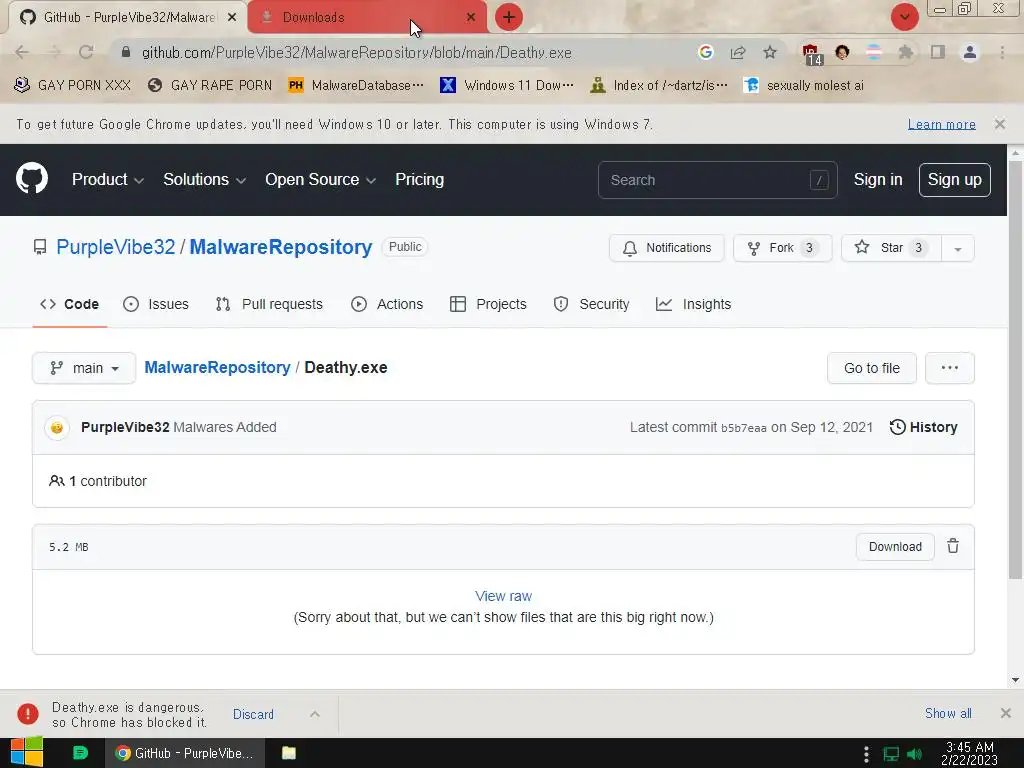Image resolution: width=1024 pixels, height=768 pixels.
Task: Click Discard on blocked download
Action: point(253,714)
